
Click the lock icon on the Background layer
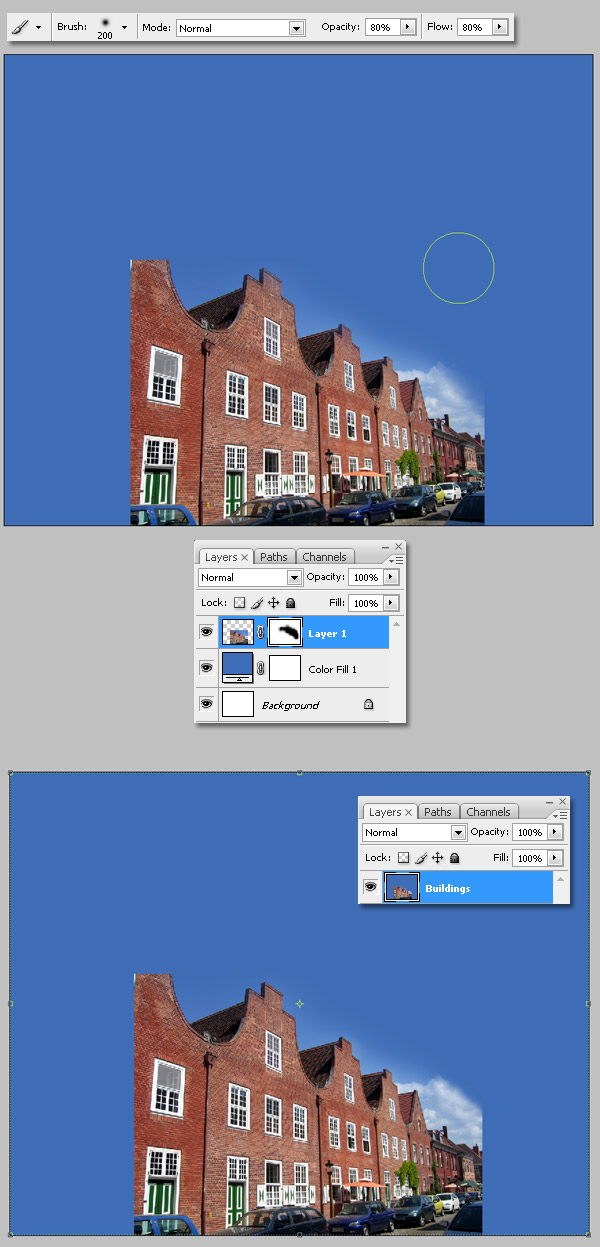[x=368, y=704]
